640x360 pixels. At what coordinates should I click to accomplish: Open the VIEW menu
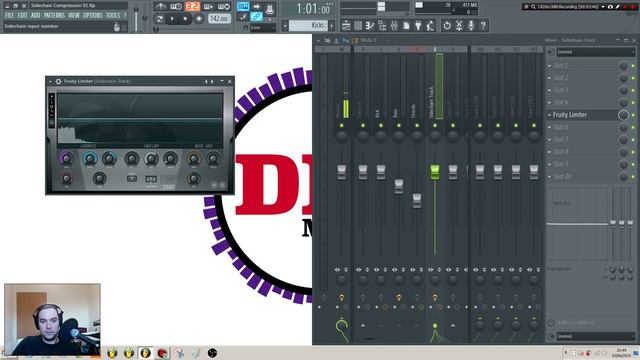(74, 16)
